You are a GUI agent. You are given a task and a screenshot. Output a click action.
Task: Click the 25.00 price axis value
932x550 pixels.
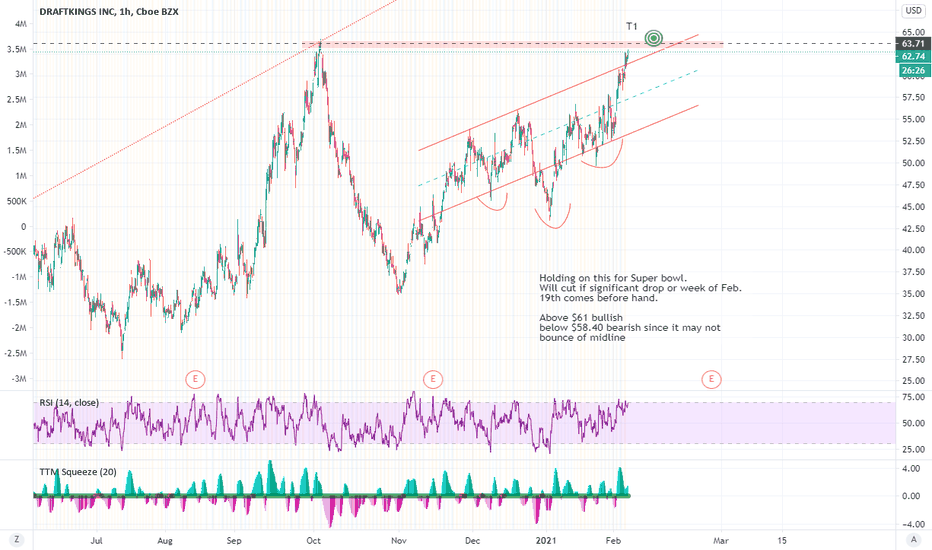[913, 381]
